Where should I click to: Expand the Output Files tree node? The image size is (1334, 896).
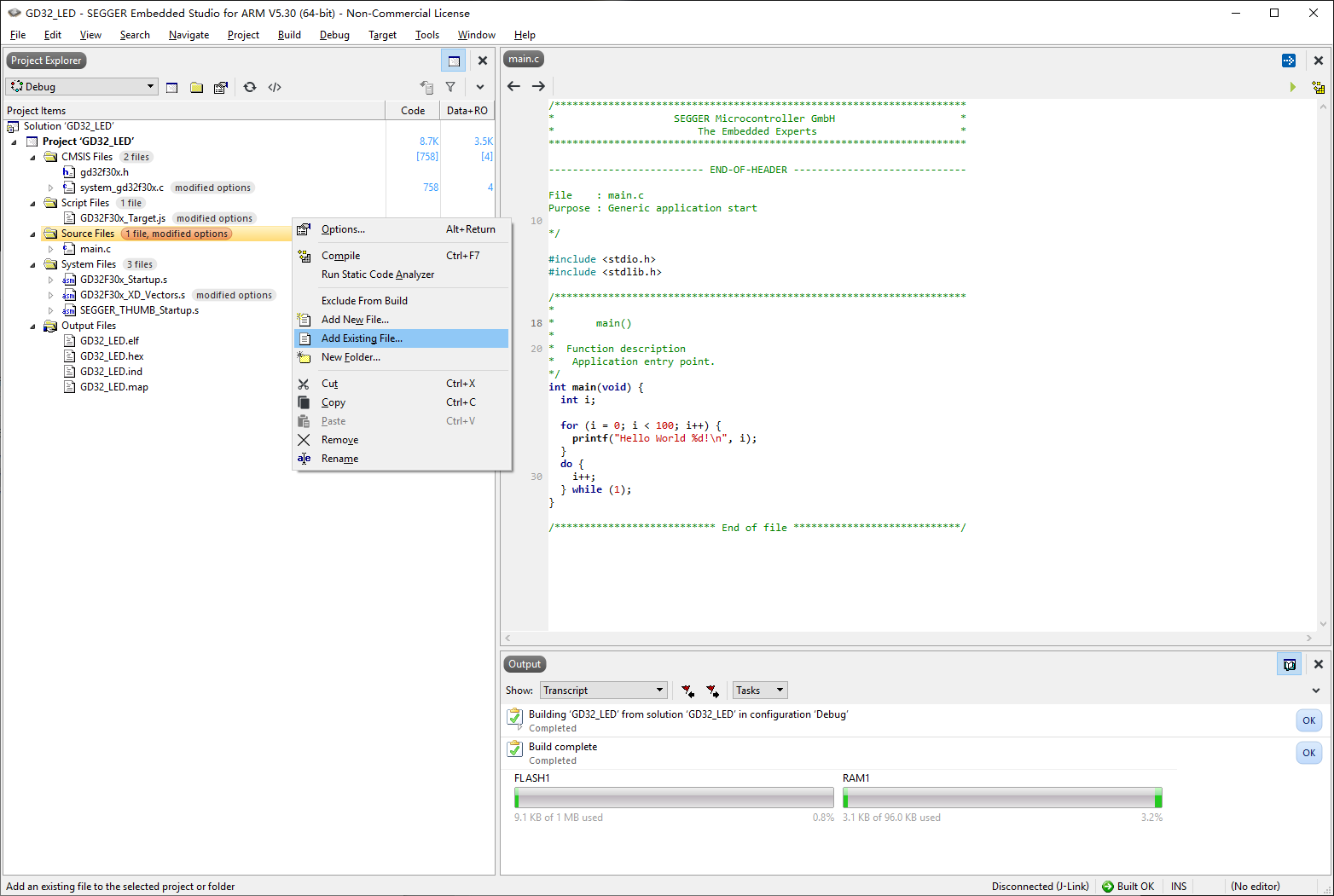(x=34, y=326)
